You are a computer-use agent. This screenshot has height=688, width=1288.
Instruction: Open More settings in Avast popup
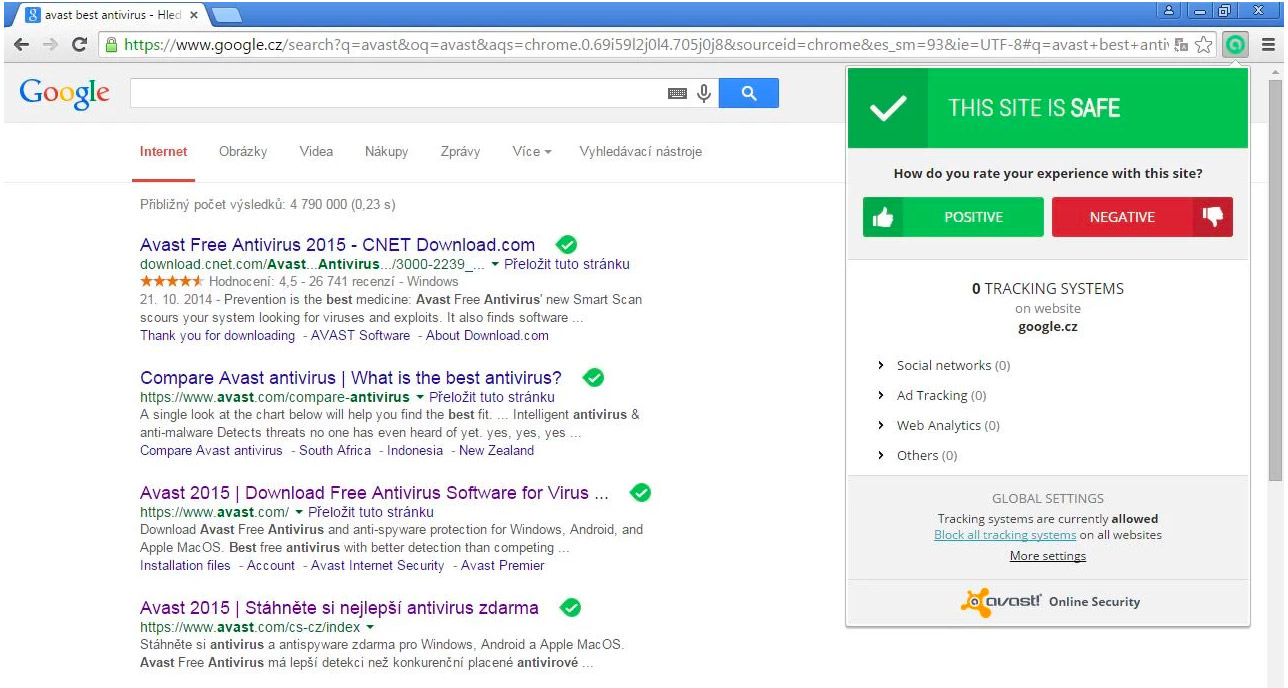(1047, 555)
